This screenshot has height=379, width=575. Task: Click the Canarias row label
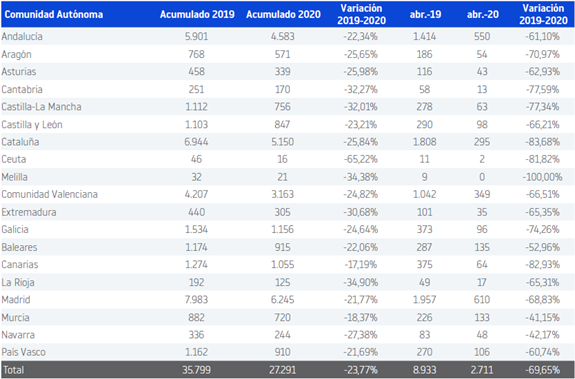click(x=20, y=265)
